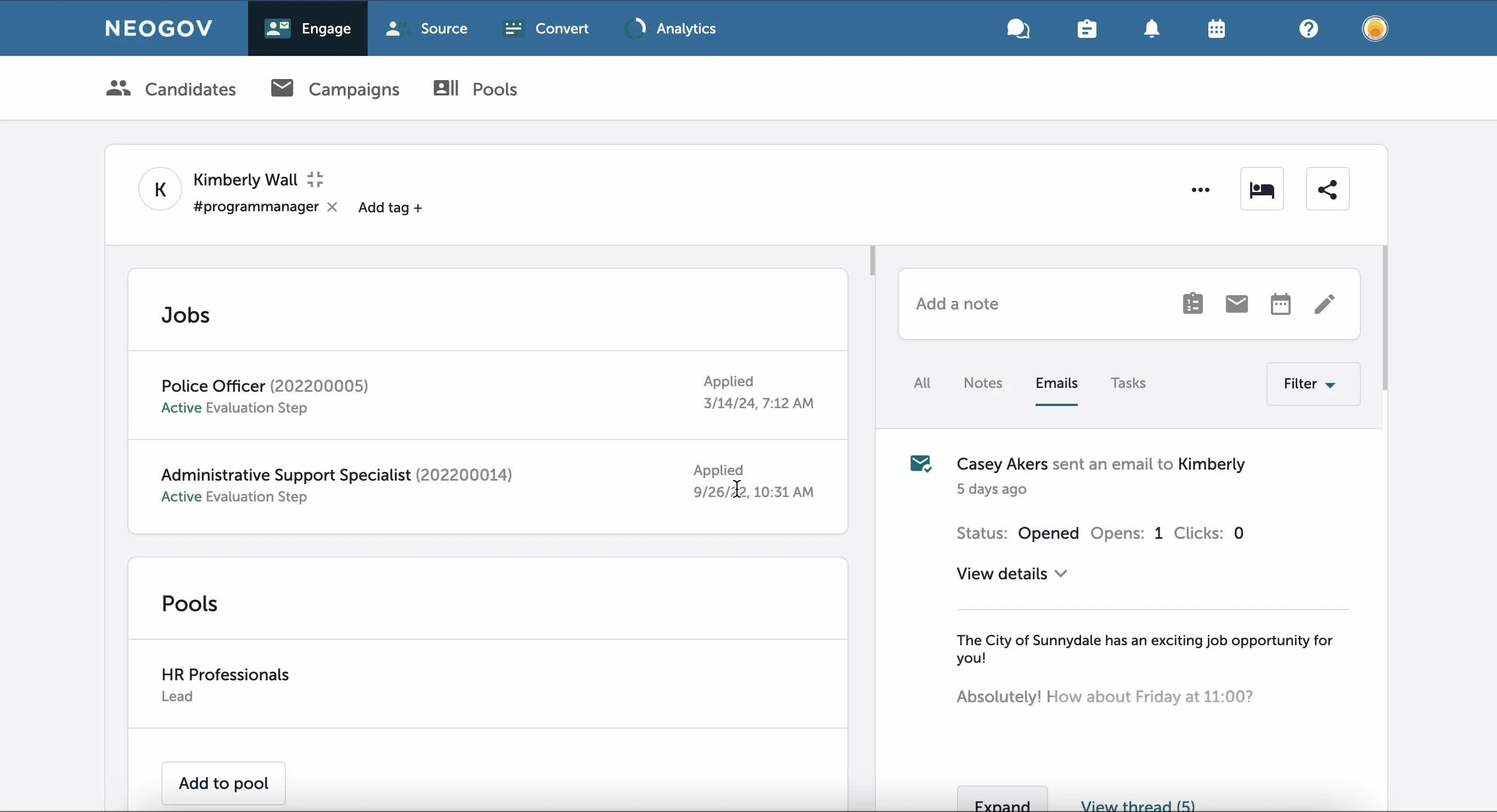Image resolution: width=1497 pixels, height=812 pixels.
Task: Compose an email from the note box
Action: [1237, 304]
